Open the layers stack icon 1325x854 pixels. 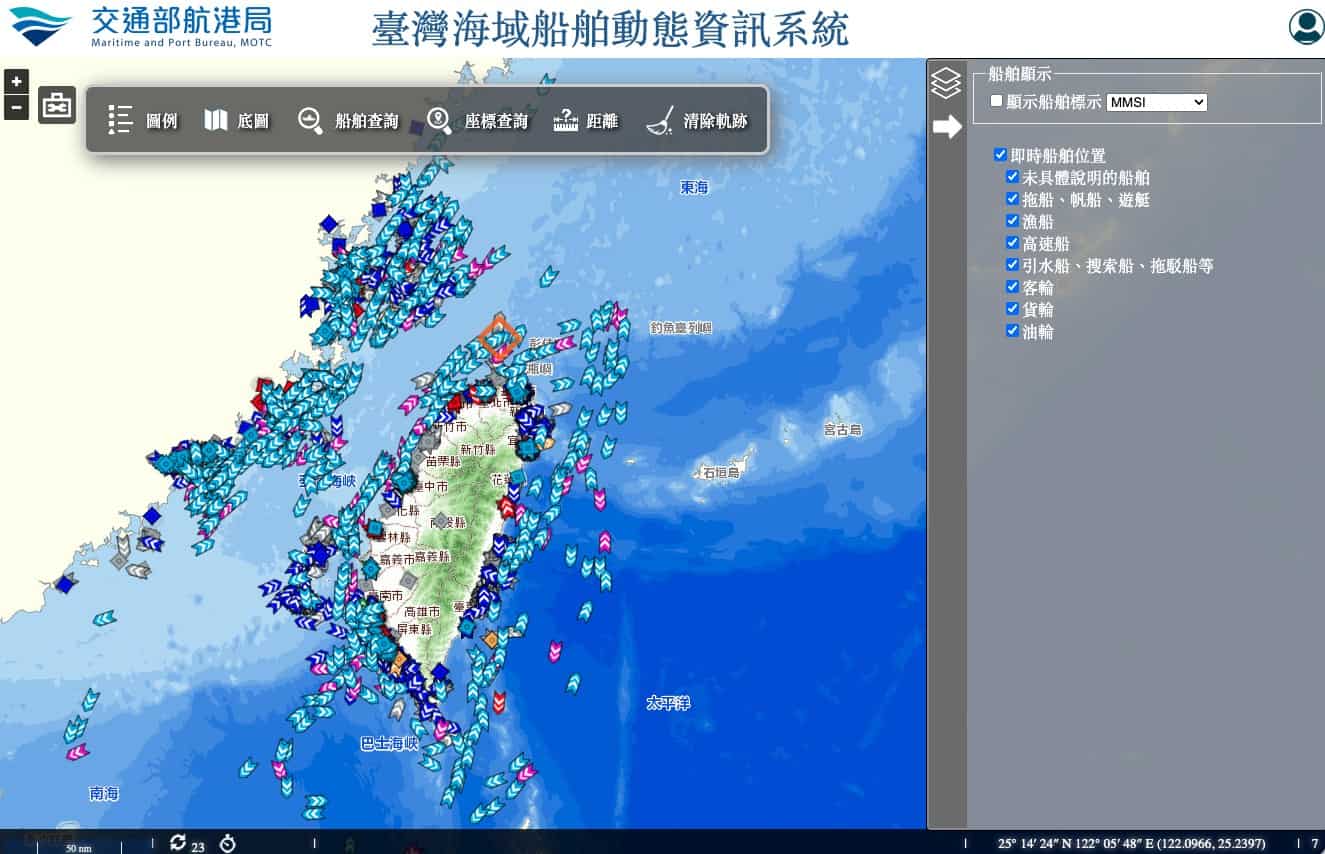(x=946, y=83)
